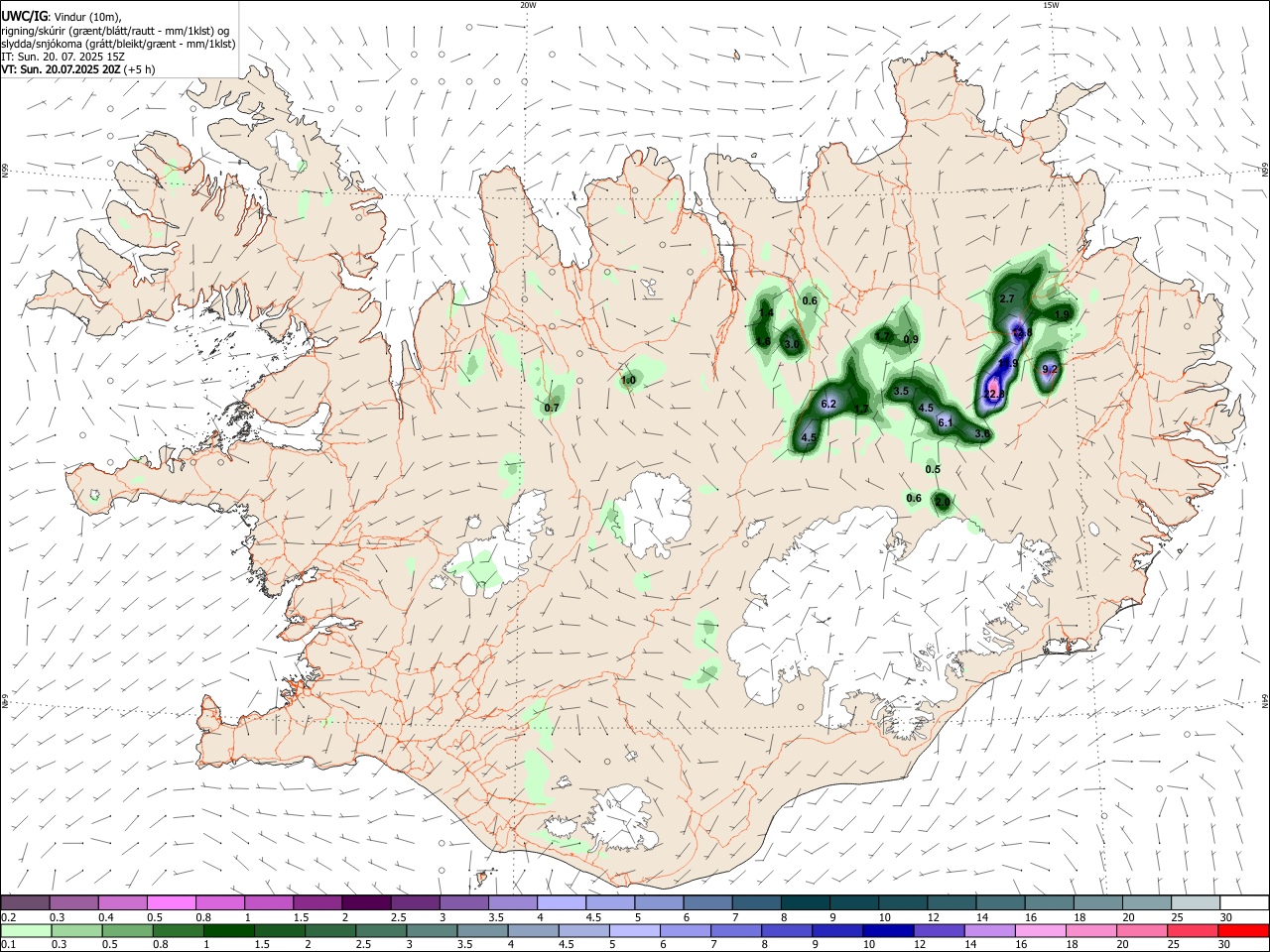This screenshot has width=1270, height=952.
Task: Click the 4.5 value below the 6.2 cell
Action: coord(809,437)
